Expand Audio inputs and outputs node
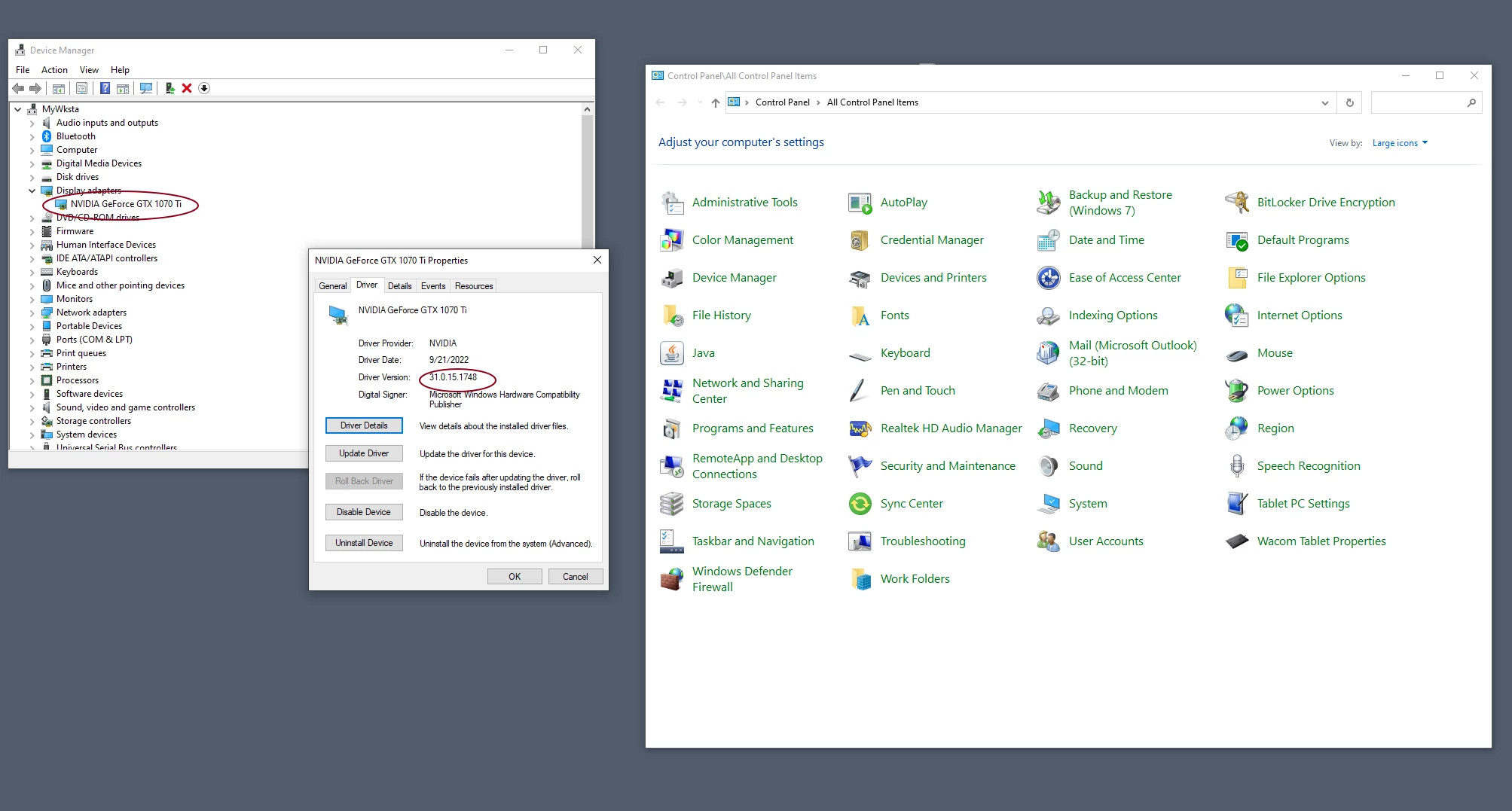1512x811 pixels. click(x=32, y=123)
